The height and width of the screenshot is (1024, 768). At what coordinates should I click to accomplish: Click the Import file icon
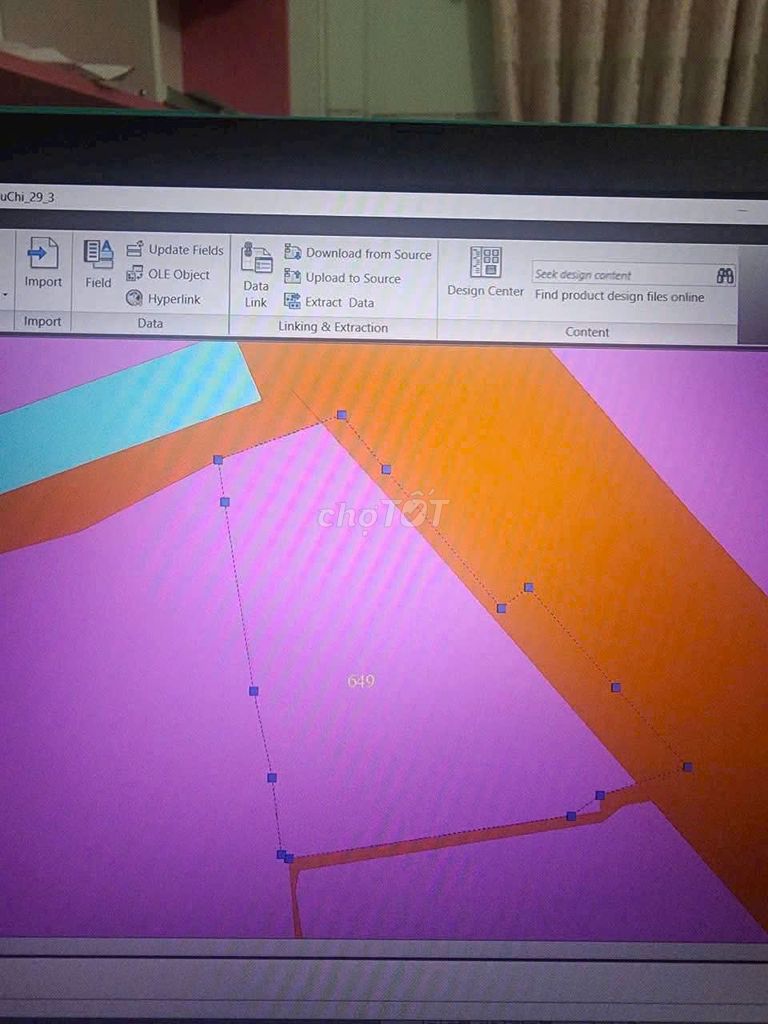pyautogui.click(x=43, y=256)
